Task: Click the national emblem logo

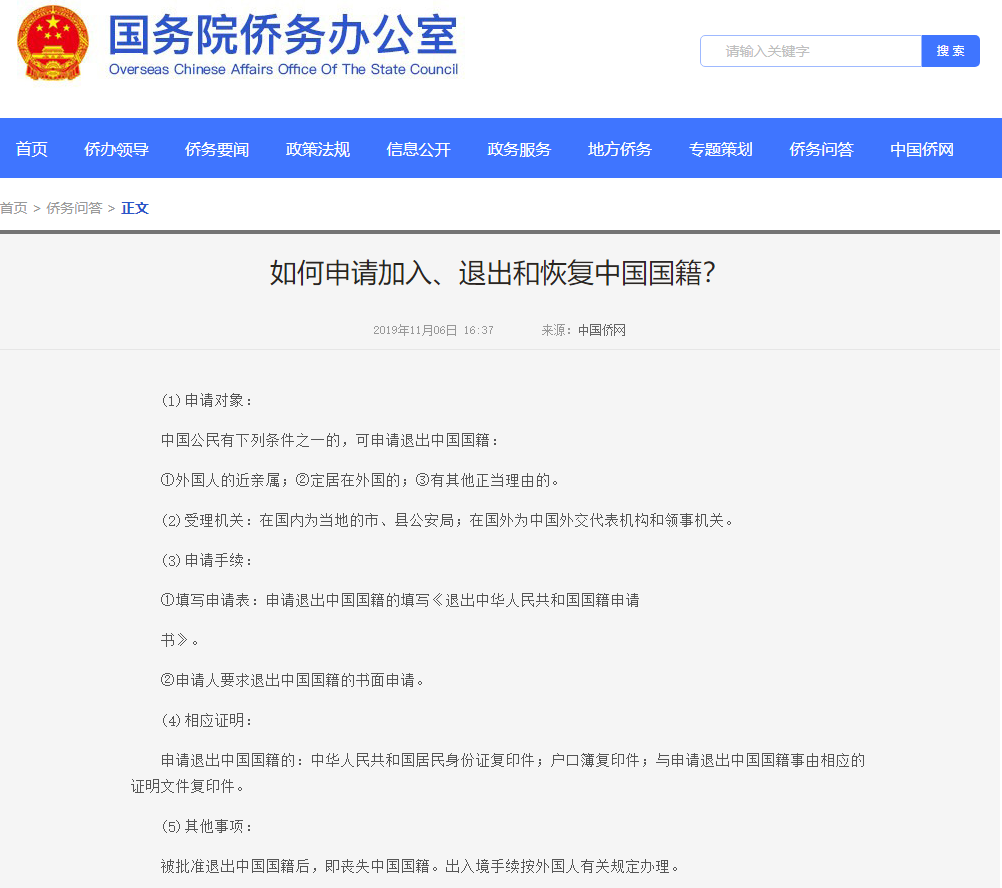Action: tap(51, 44)
